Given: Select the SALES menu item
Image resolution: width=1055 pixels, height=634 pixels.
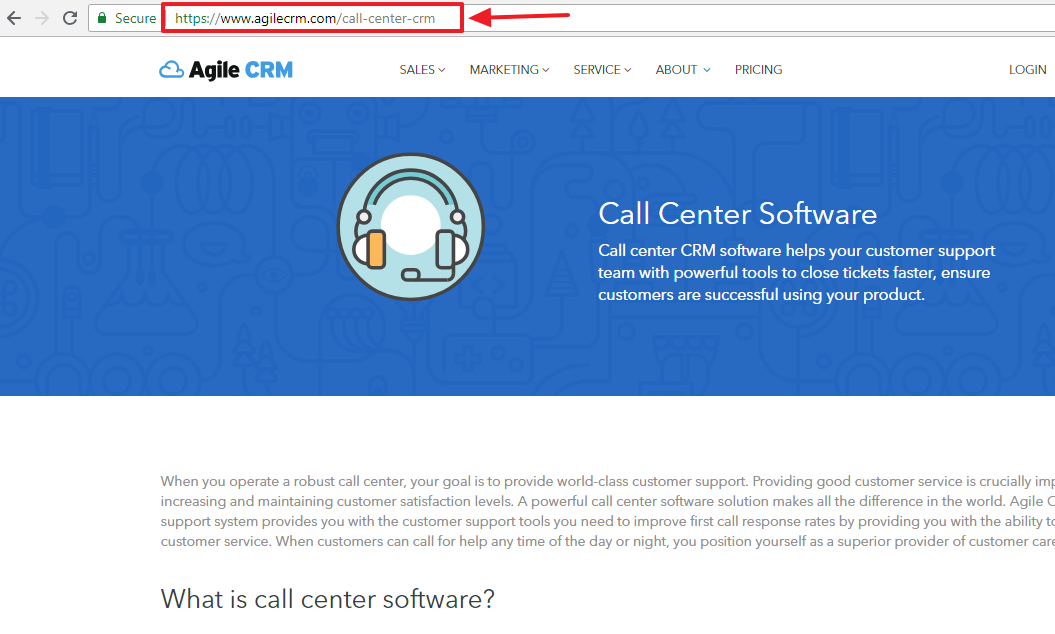Looking at the screenshot, I should point(416,69).
